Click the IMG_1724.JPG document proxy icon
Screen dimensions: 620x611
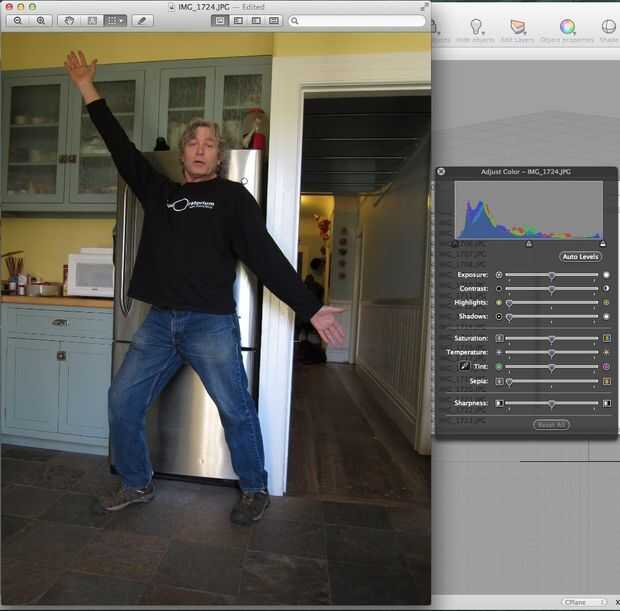(172, 7)
